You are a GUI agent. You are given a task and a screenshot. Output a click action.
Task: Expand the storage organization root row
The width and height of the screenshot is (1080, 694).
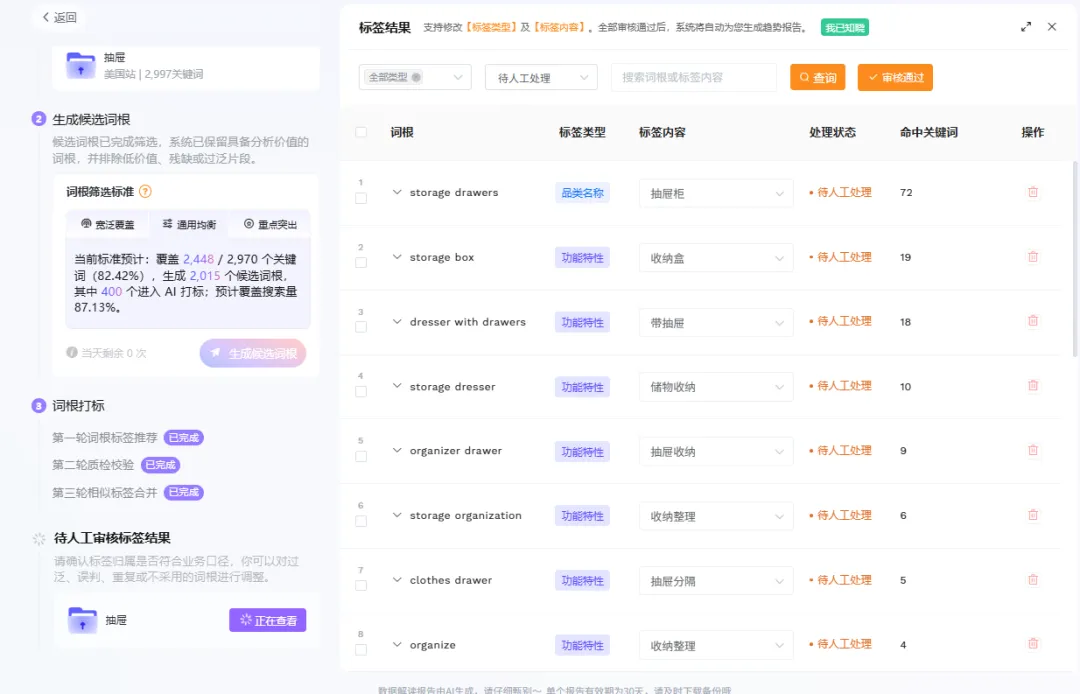pos(397,515)
